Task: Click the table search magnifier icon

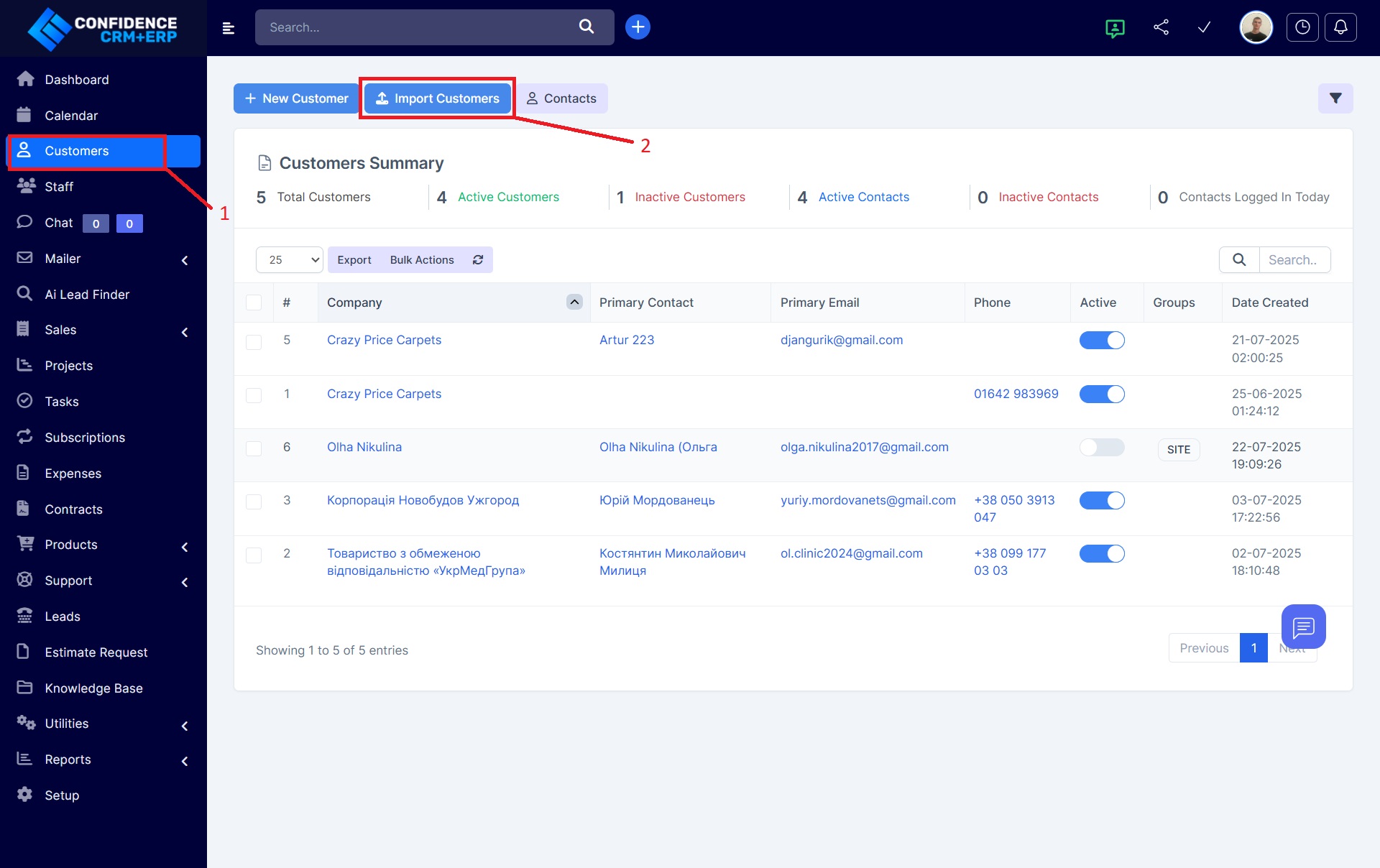Action: coord(1239,259)
